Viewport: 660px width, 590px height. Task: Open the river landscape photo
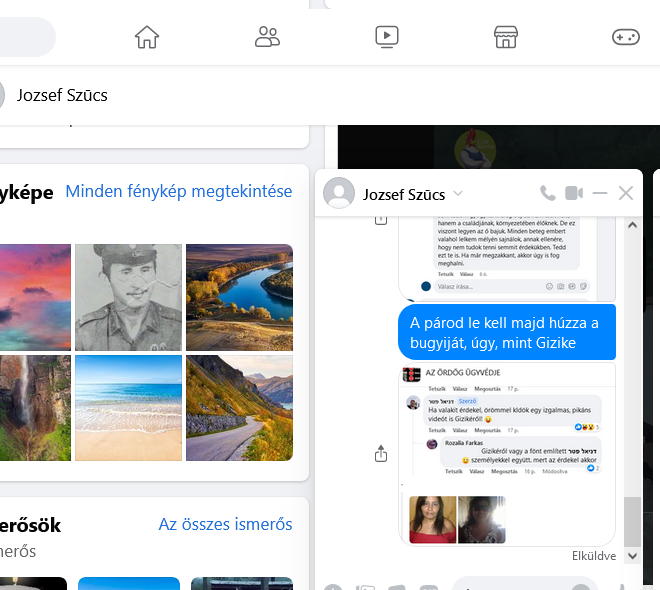(x=240, y=297)
